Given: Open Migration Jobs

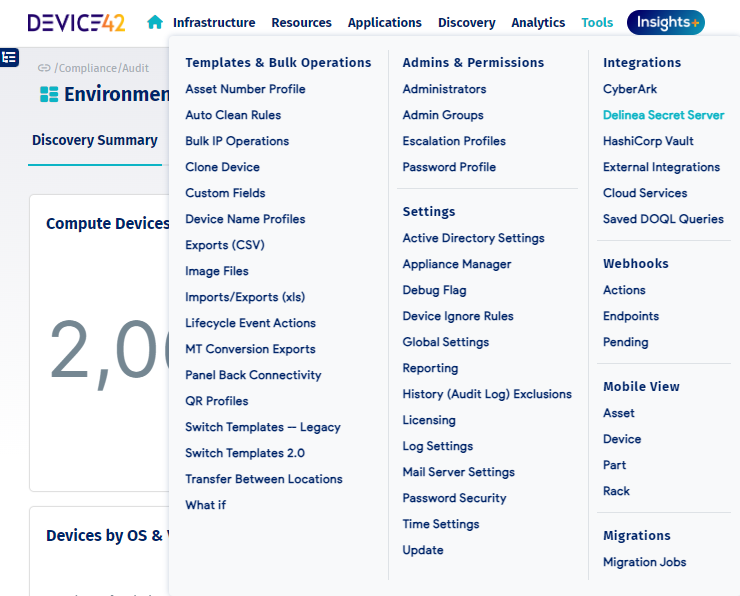Looking at the screenshot, I should (x=644, y=562).
